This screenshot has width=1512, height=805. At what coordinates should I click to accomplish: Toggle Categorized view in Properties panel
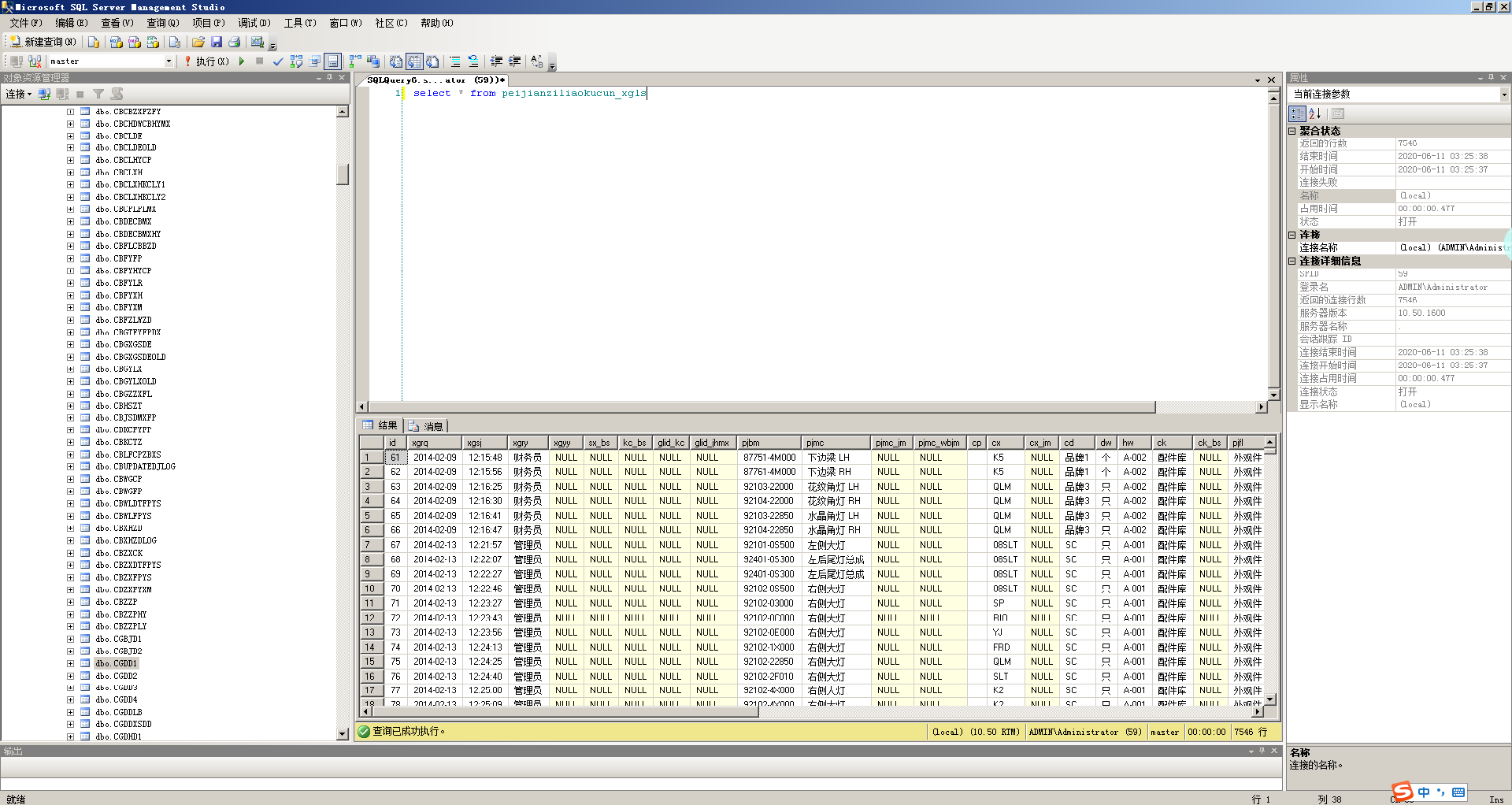click(1297, 113)
